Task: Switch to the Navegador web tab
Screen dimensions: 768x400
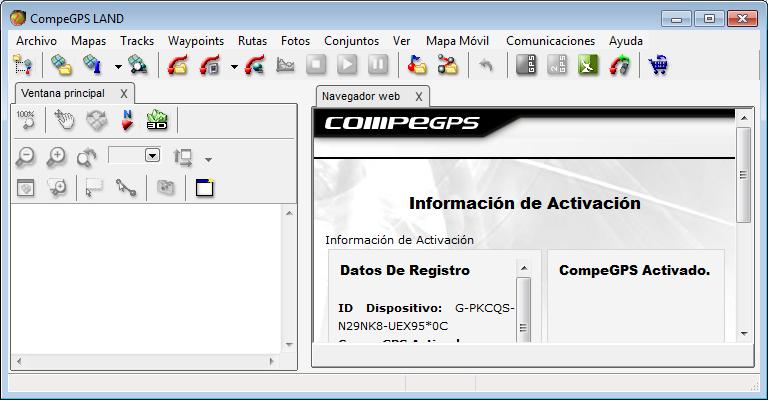Action: click(360, 96)
